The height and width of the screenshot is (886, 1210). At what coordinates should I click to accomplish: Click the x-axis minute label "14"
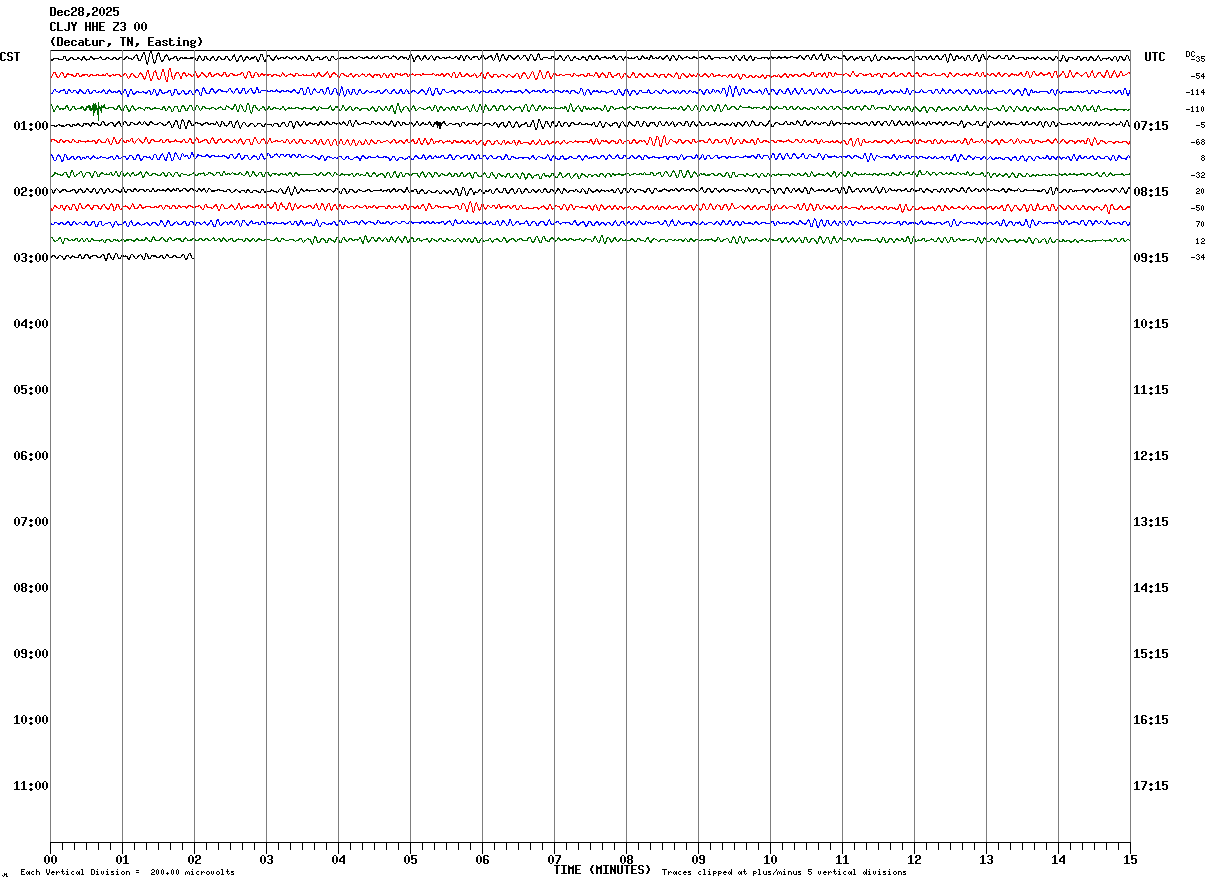click(1058, 860)
